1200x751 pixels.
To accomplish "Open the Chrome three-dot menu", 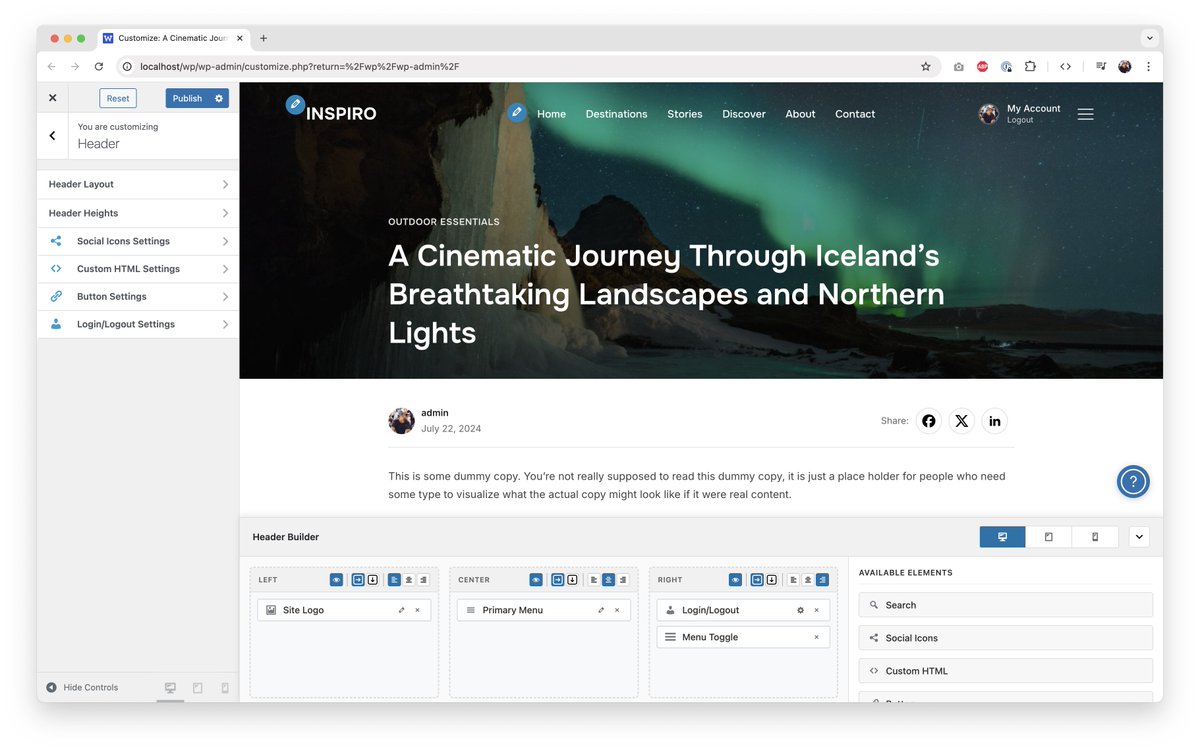I will tap(1148, 66).
